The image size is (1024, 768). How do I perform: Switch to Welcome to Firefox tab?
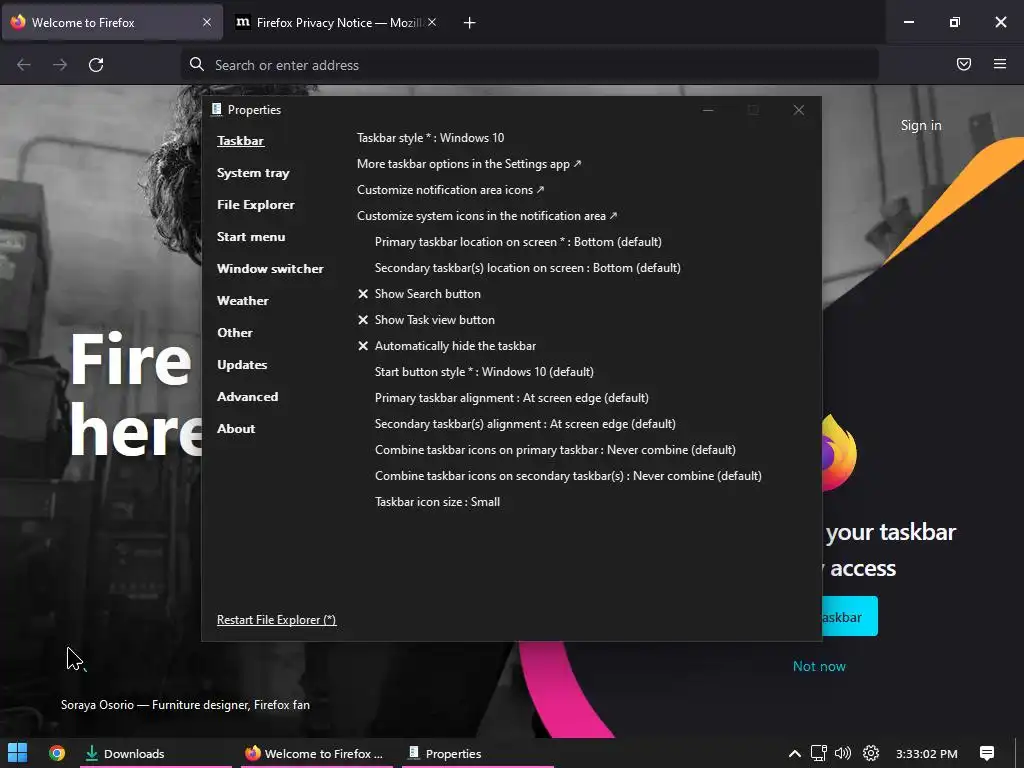coord(112,22)
